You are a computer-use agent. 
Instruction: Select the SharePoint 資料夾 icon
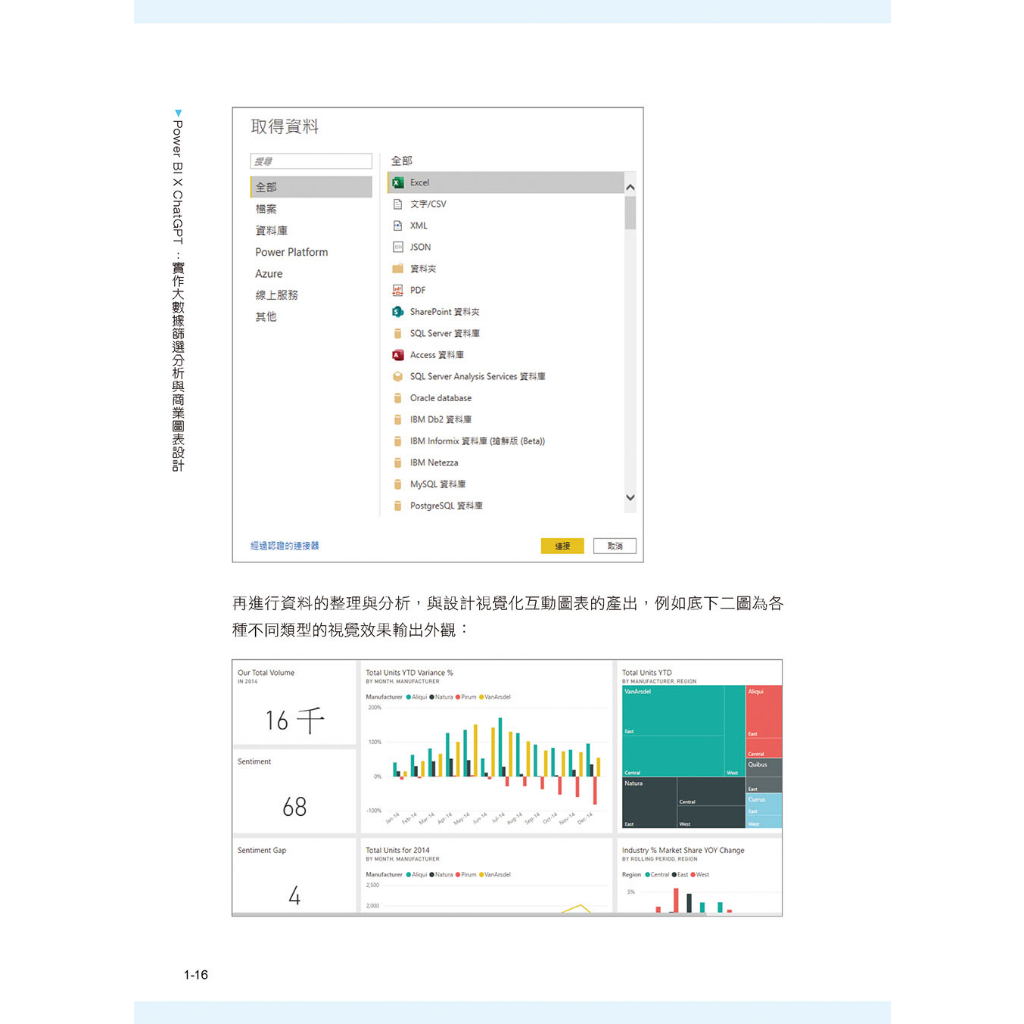[398, 312]
